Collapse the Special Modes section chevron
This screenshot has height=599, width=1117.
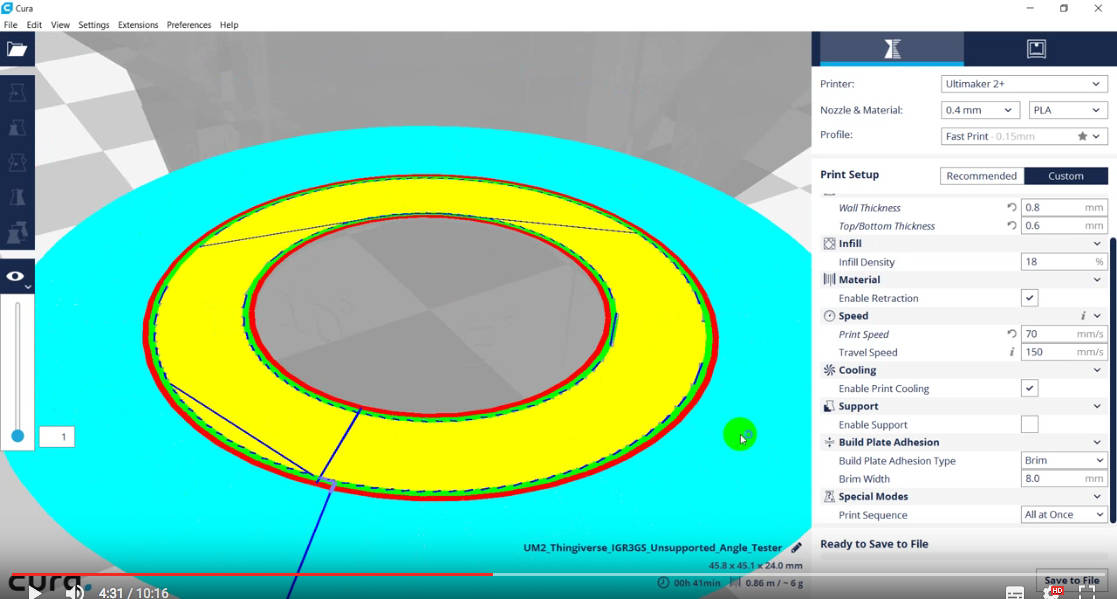[1097, 496]
